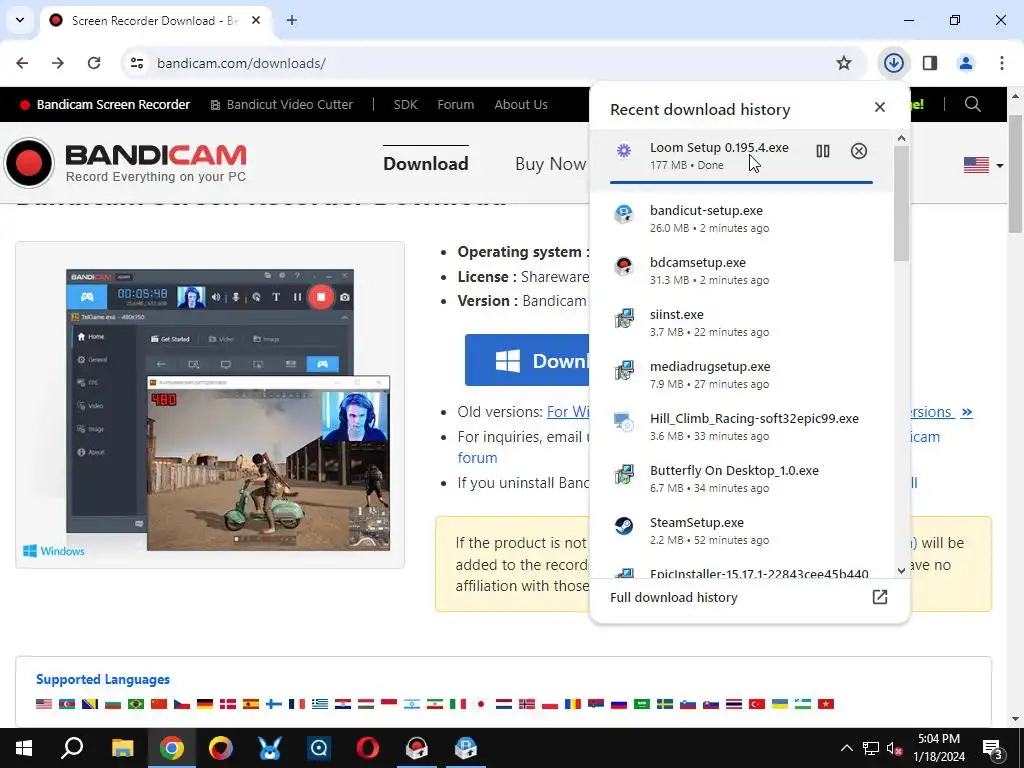Click the Old versions For Windows link
Viewport: 1024px width, 768px height.
[x=568, y=412]
